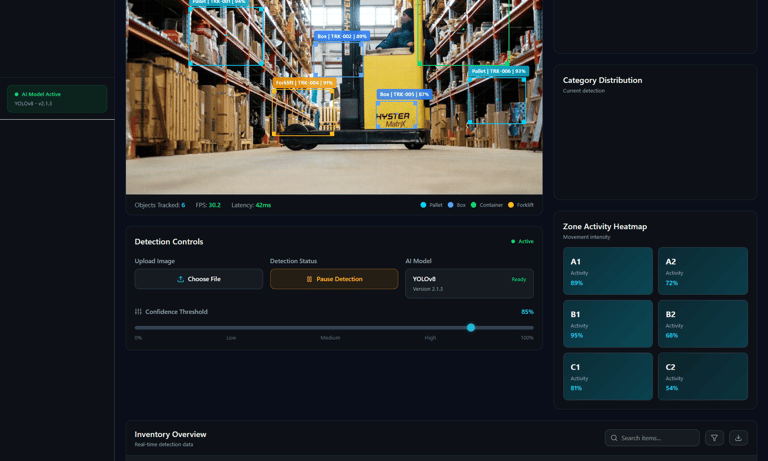Select zone B1 in the heatmap

coord(607,324)
